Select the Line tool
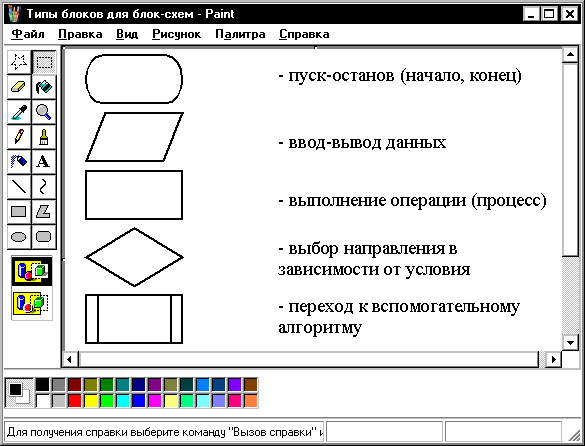Screen dimensions: 585x446 tap(19, 187)
